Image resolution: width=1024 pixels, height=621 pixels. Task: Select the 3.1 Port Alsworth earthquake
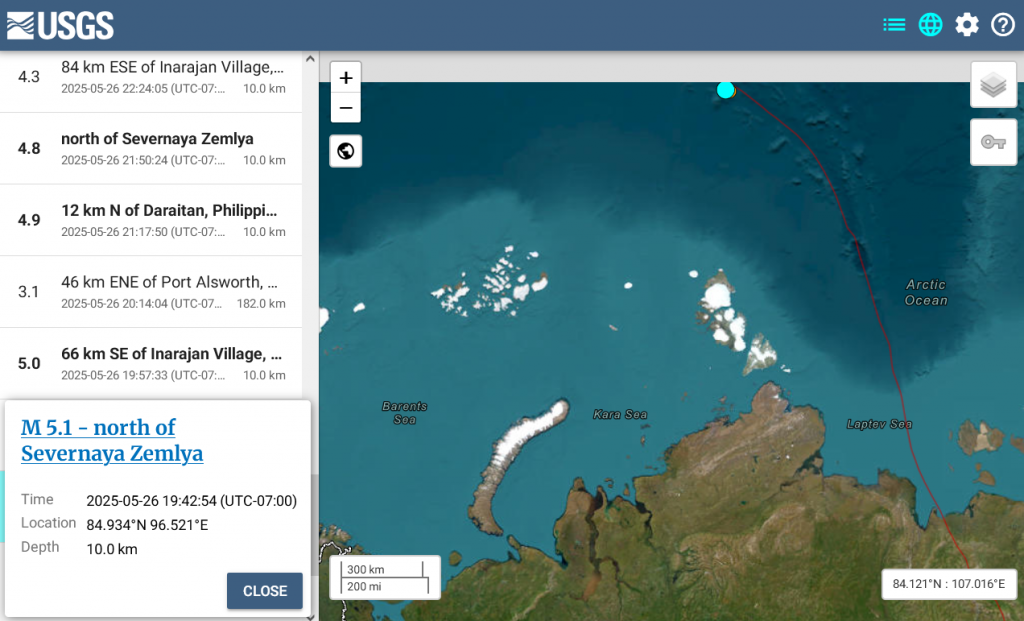(x=151, y=292)
